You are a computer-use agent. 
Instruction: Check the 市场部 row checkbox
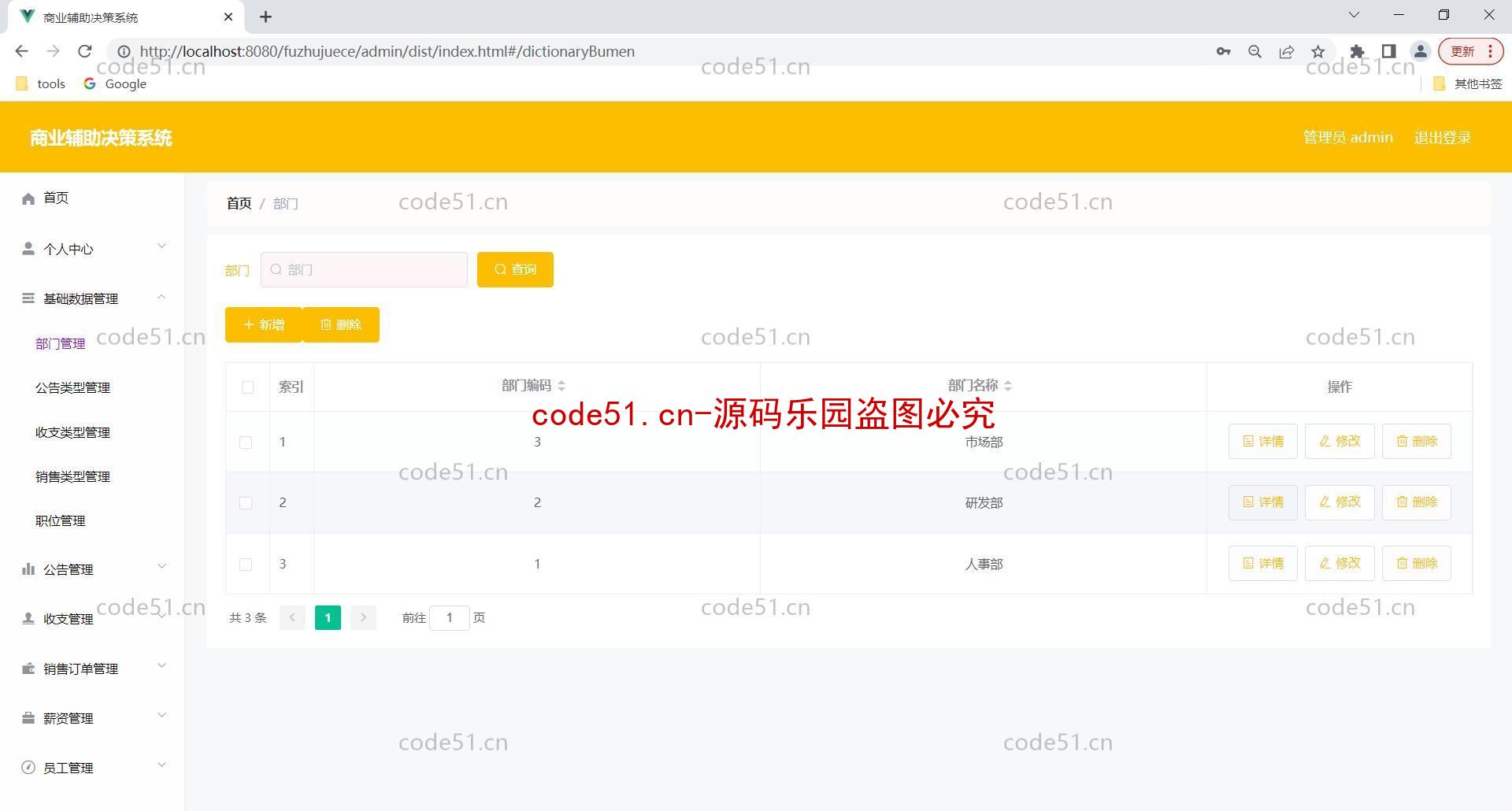[x=246, y=443]
